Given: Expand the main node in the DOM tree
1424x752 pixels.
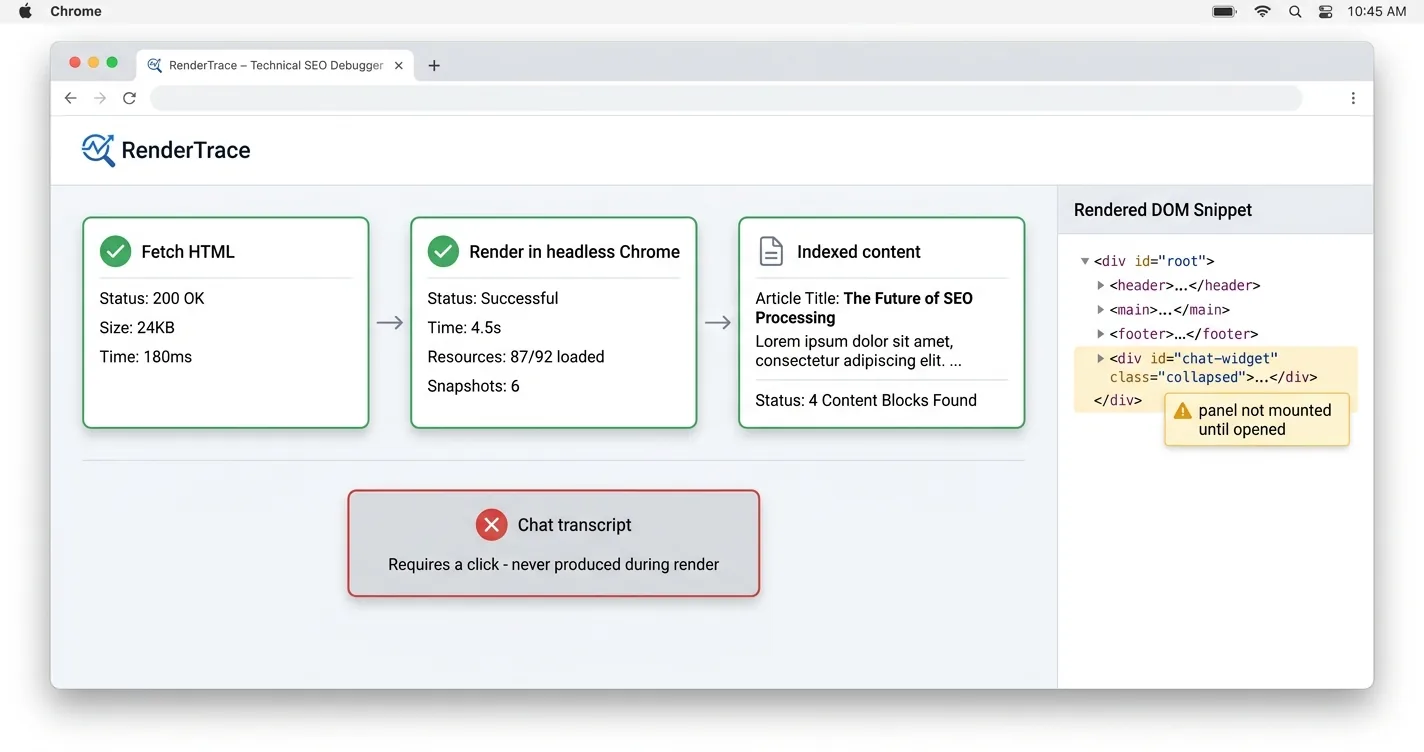Looking at the screenshot, I should click(x=1101, y=310).
